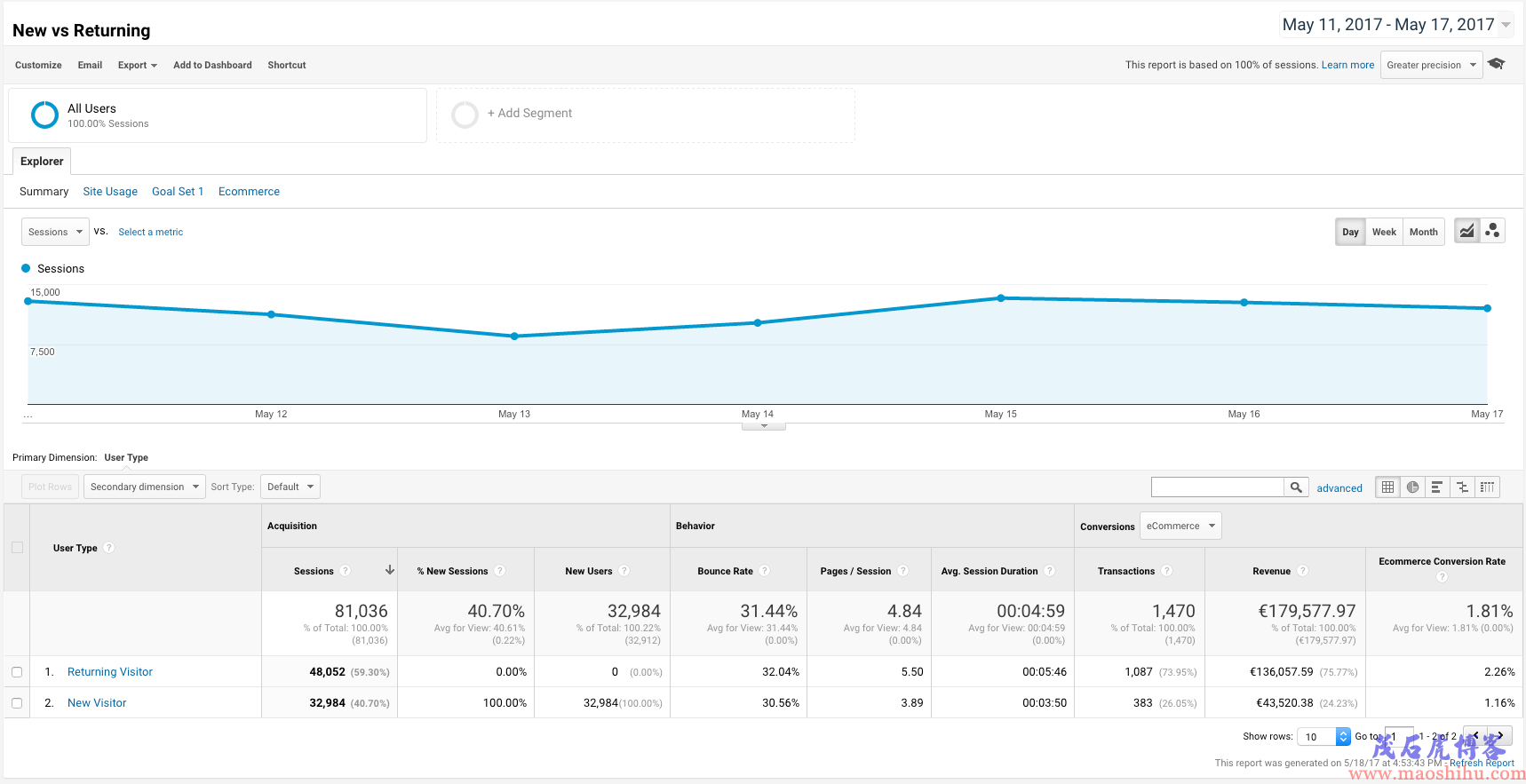Open help icon for Avg. Session Duration

pos(1050,571)
